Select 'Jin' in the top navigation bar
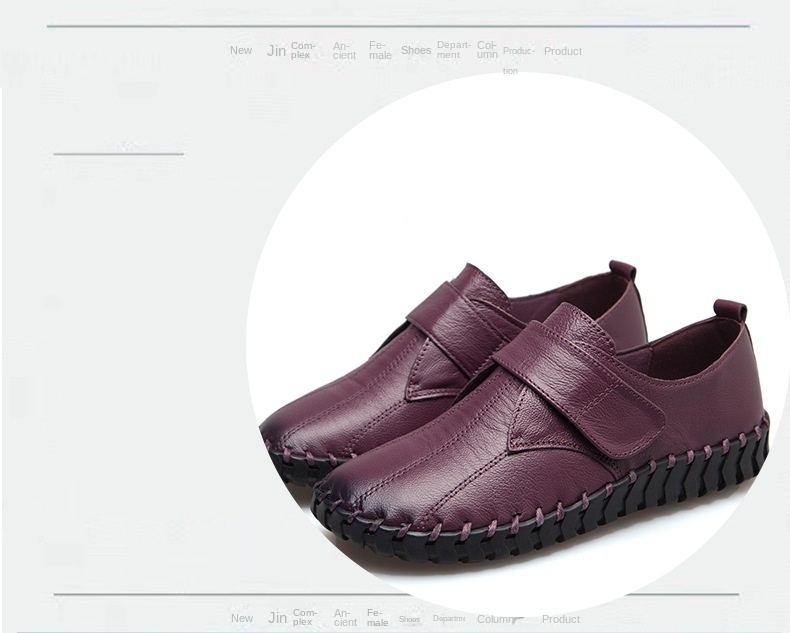This screenshot has width=790, height=633. [x=276, y=51]
